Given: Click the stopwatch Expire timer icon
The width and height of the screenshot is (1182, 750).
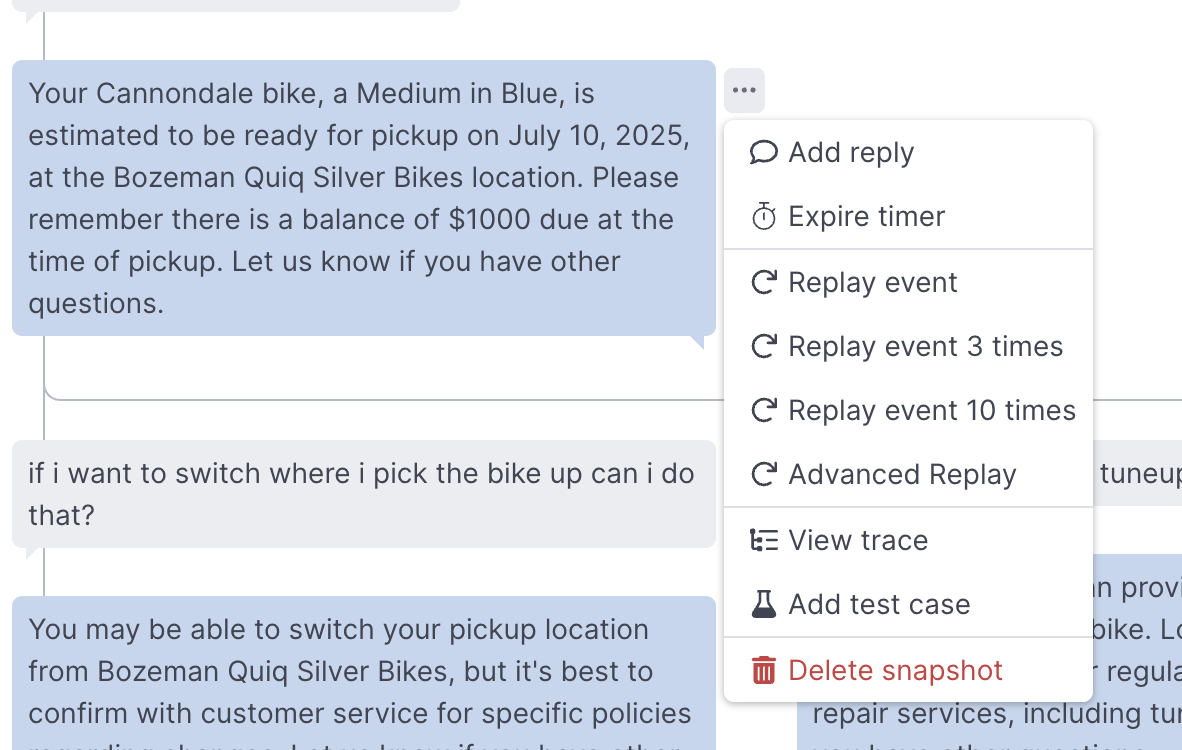Looking at the screenshot, I should tap(764, 216).
